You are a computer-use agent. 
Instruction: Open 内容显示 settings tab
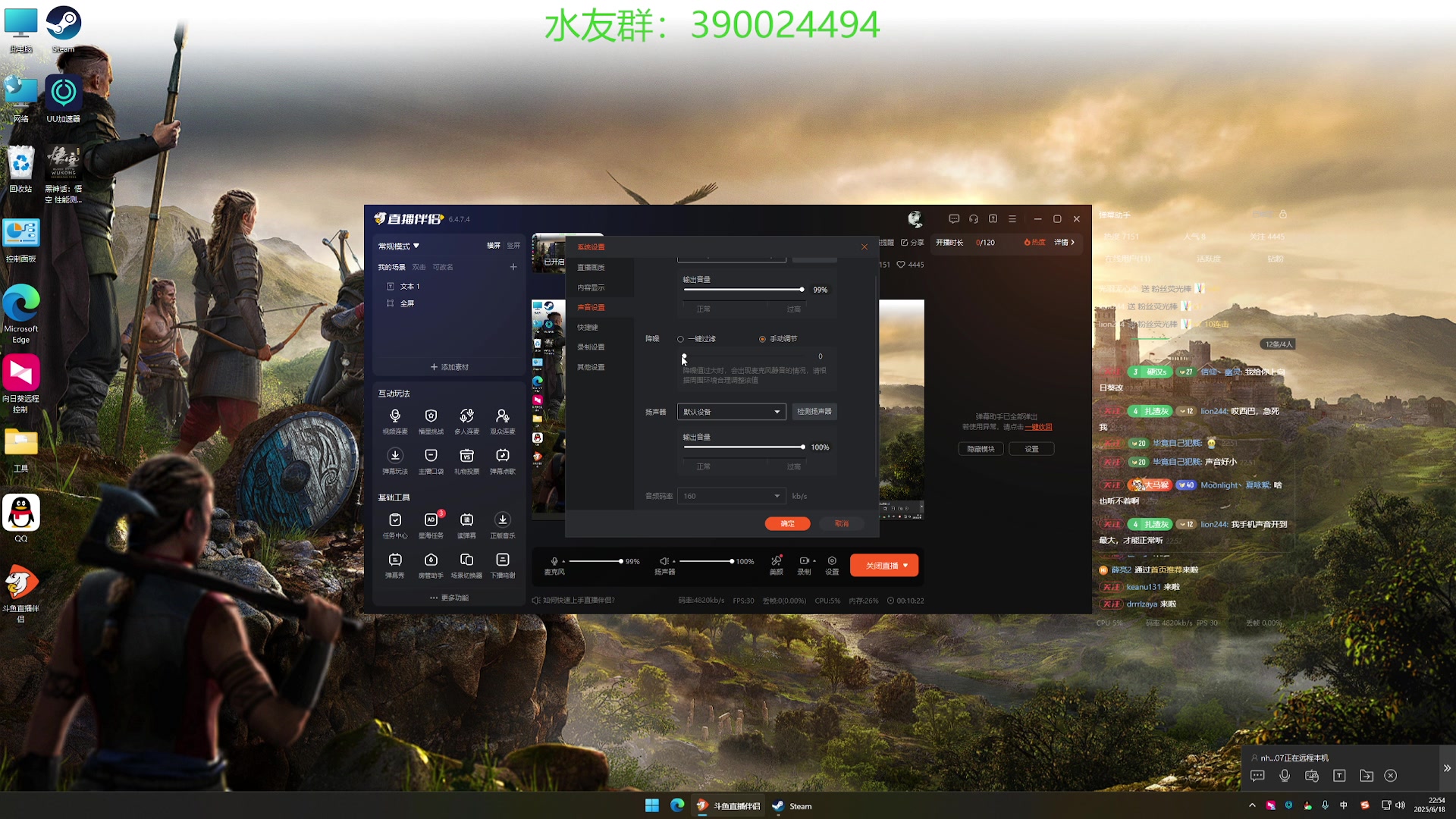591,287
